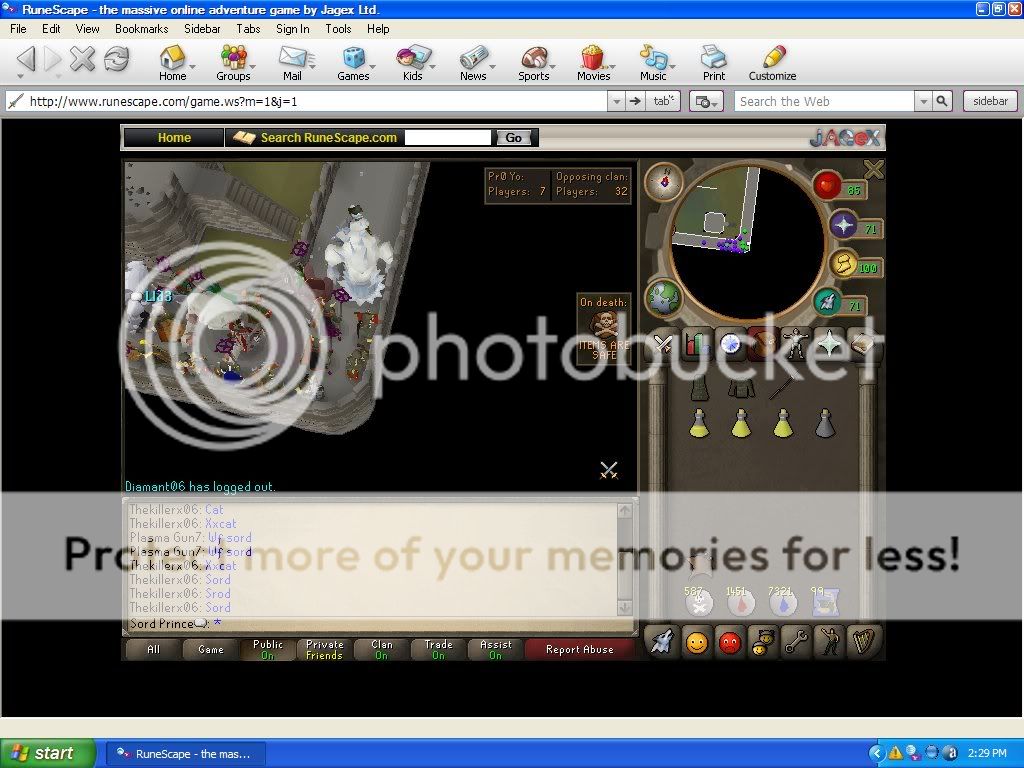Open the address bar history dropdown
This screenshot has width=1024, height=768.
616,101
